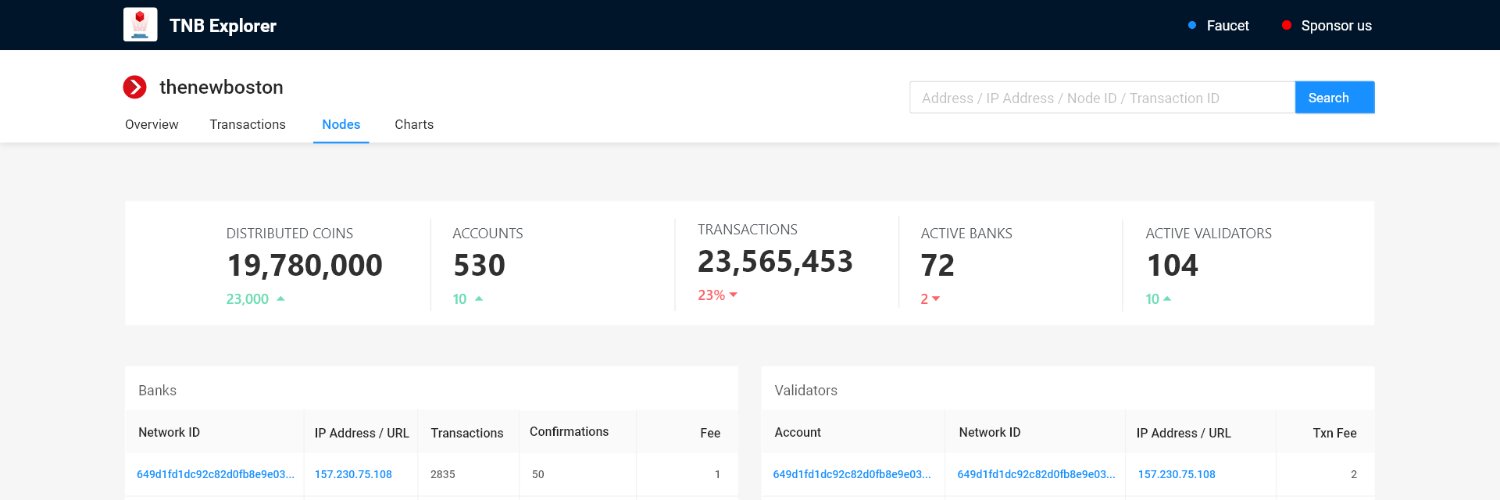Image resolution: width=1500 pixels, height=500 pixels.
Task: Open Banks network ID 649d1fd1dc92c82d0fb8e9e03
Action: (x=216, y=474)
